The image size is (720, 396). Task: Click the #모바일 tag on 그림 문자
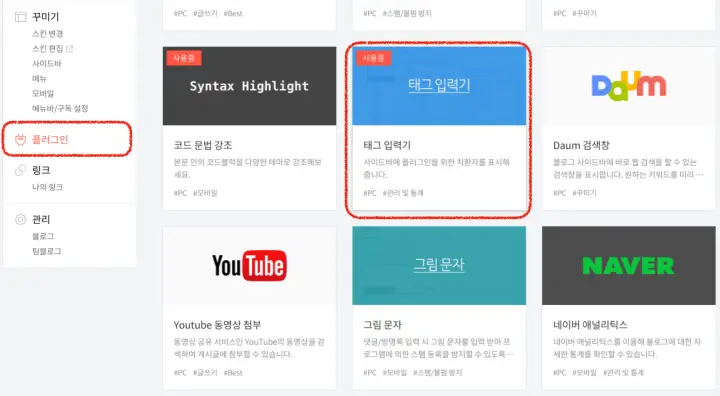pyautogui.click(x=395, y=373)
